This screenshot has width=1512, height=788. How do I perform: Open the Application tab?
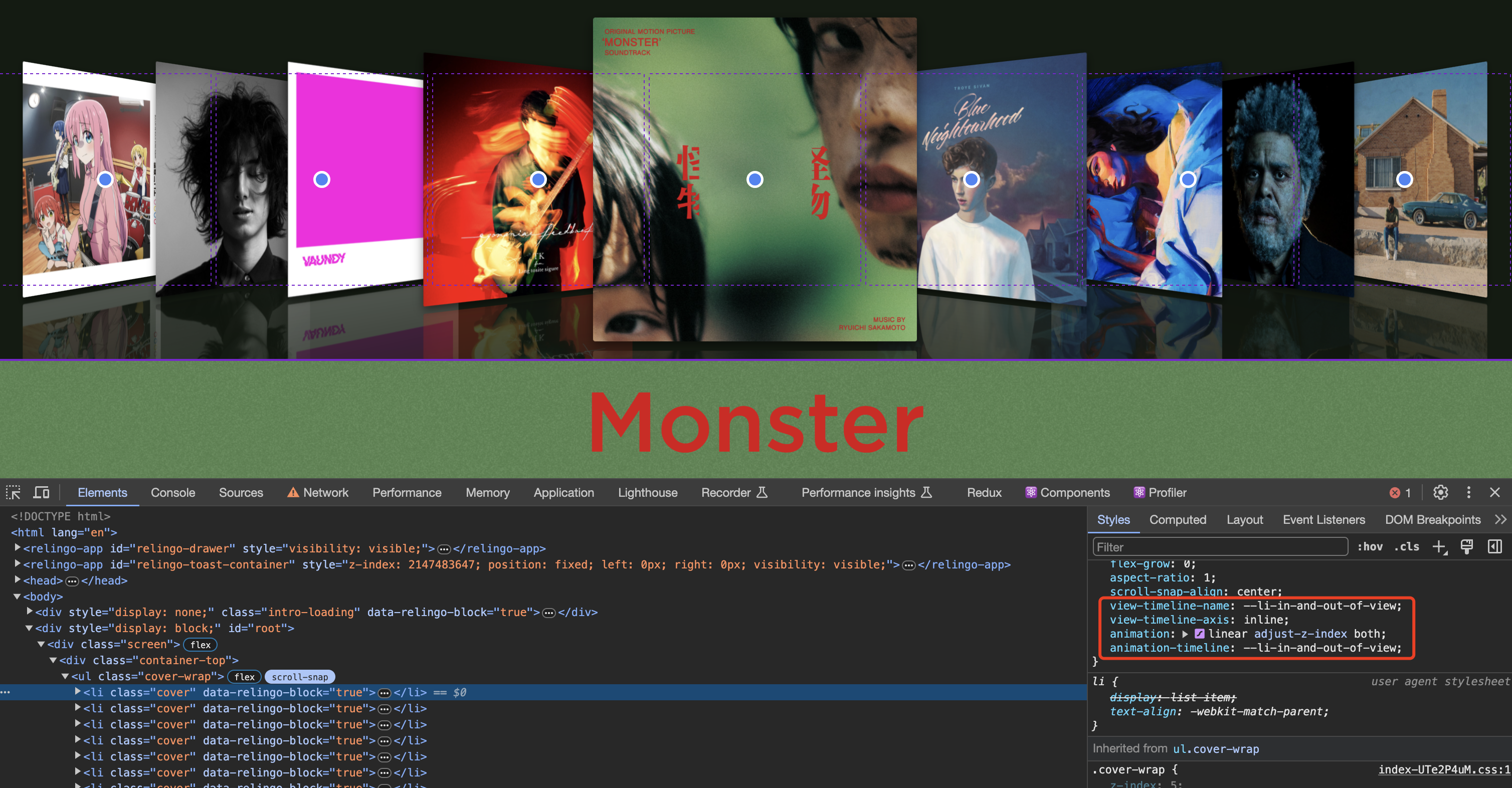[563, 492]
